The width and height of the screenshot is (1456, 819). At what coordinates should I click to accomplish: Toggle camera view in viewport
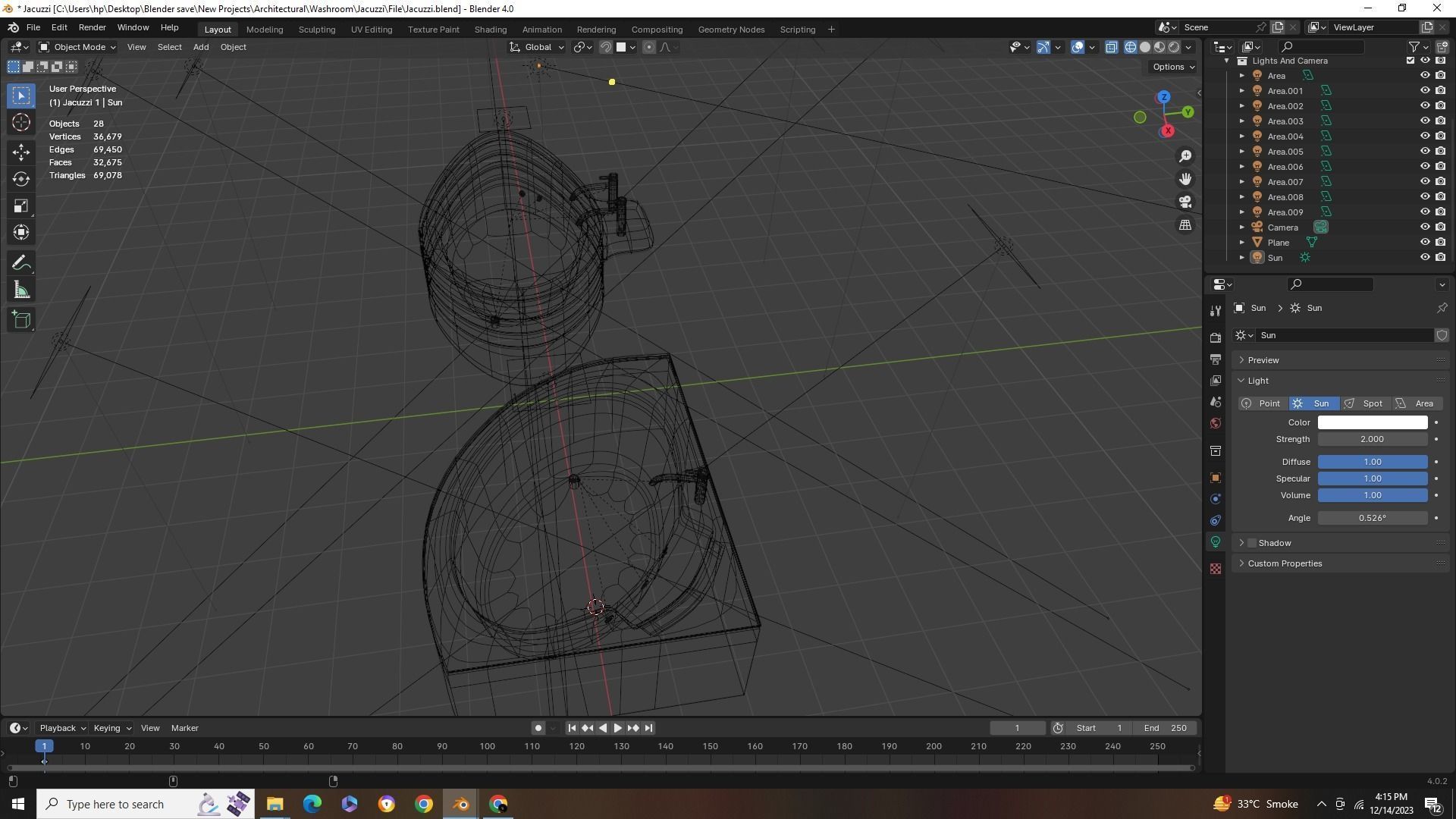pyautogui.click(x=1185, y=202)
